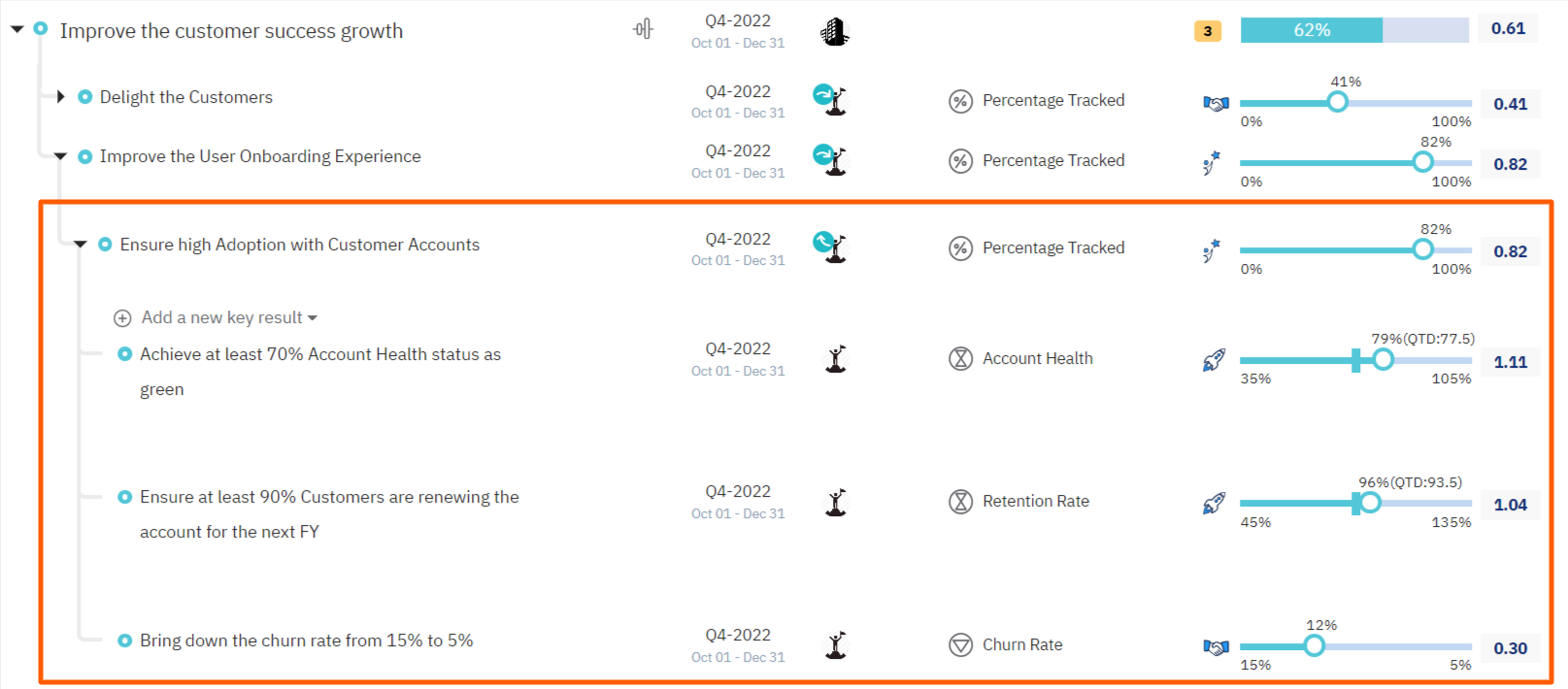Click the alignment icon beside the top objective
The height and width of the screenshot is (689, 1568).
(x=643, y=30)
